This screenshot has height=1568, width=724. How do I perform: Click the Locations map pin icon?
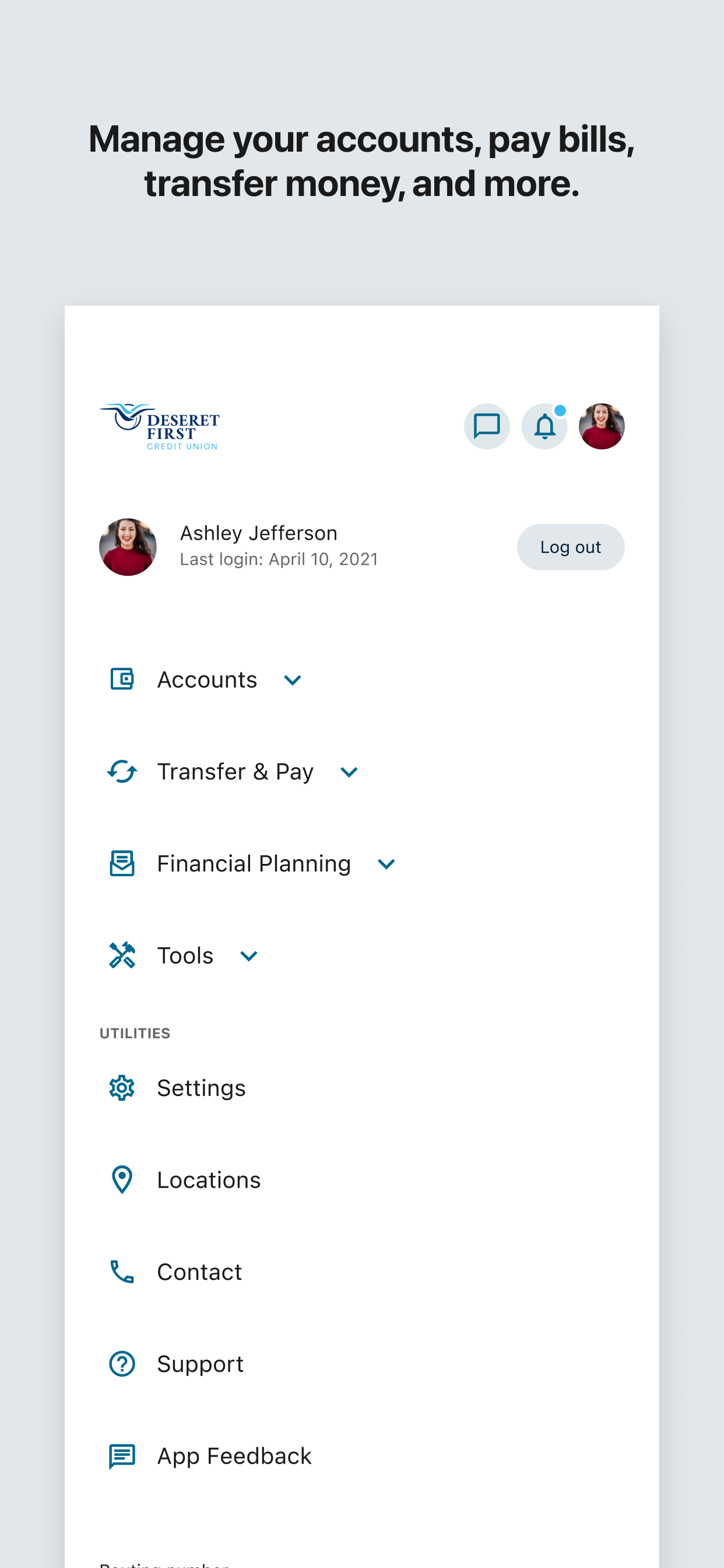pyautogui.click(x=122, y=1179)
